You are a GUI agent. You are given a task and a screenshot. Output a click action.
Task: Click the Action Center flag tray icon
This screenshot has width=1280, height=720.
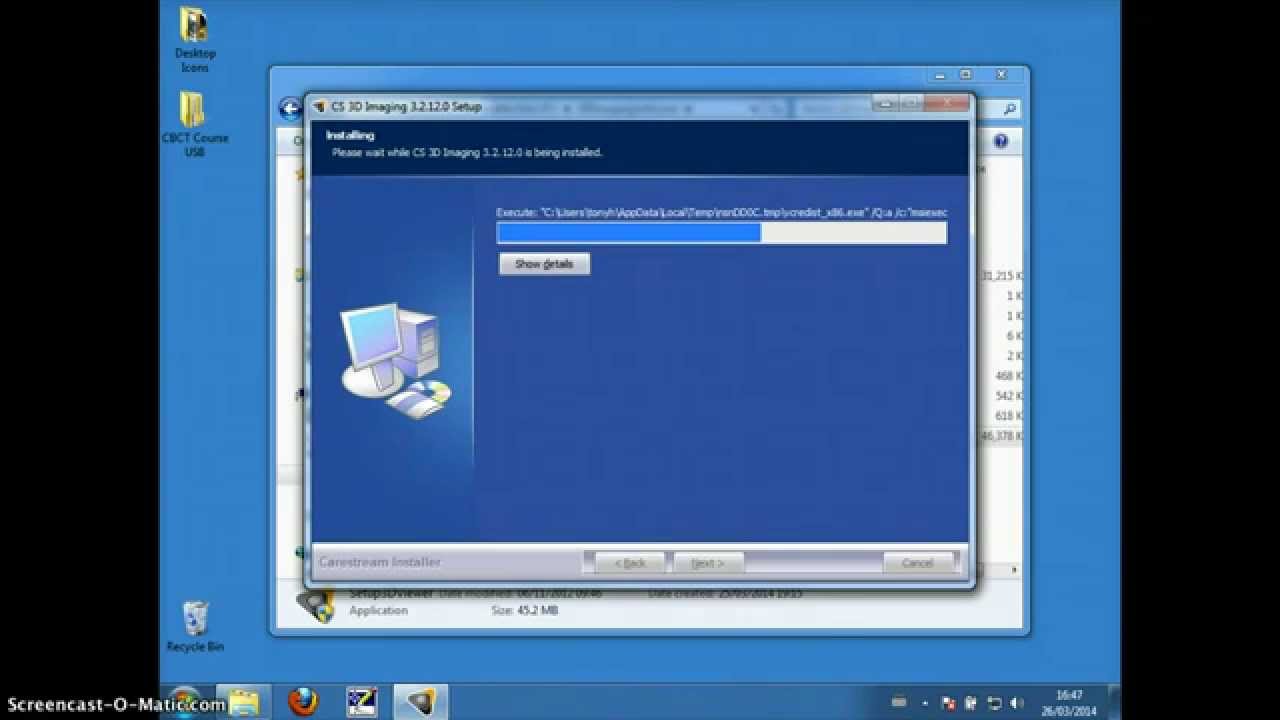pyautogui.click(x=949, y=703)
